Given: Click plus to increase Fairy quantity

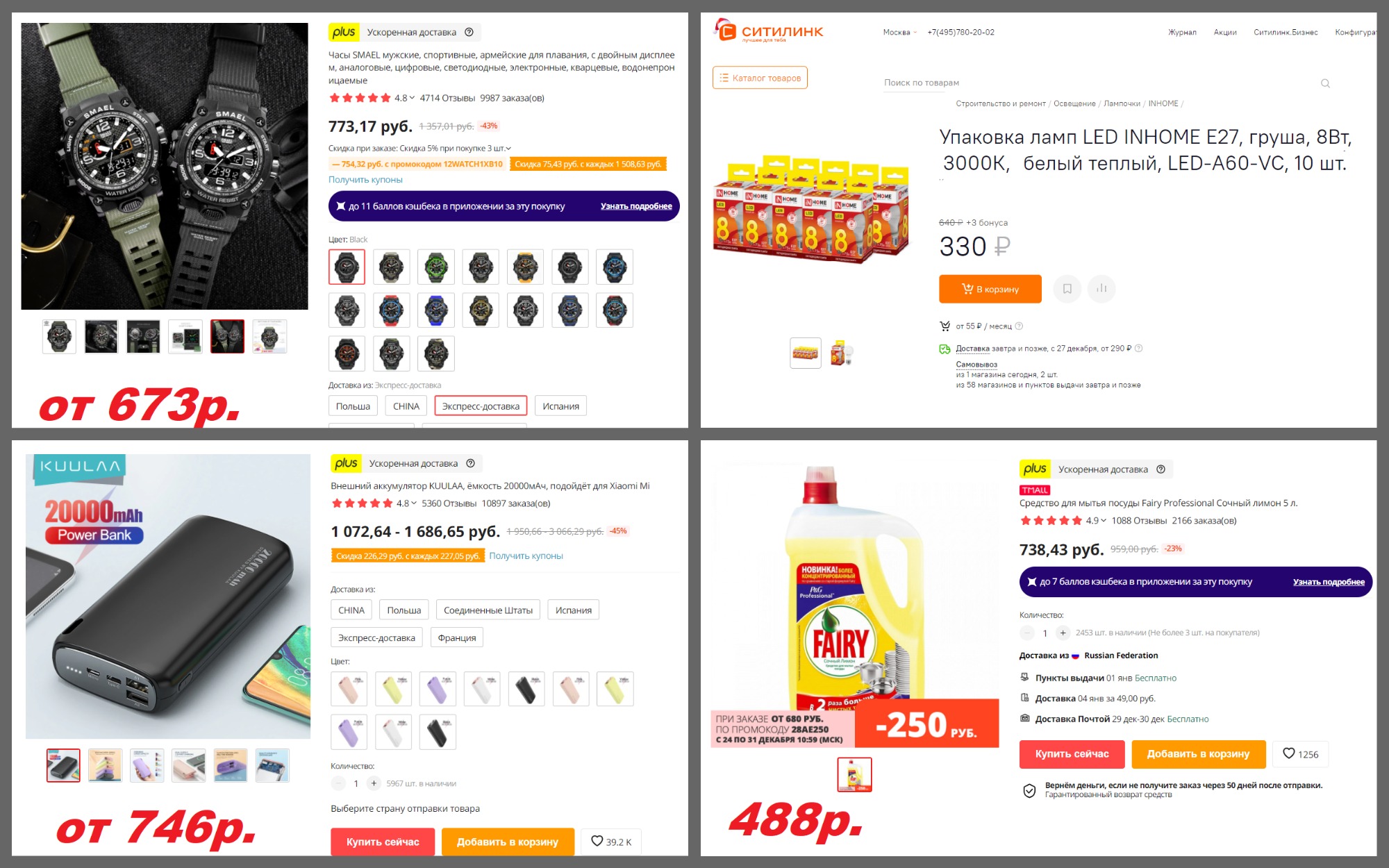Looking at the screenshot, I should pyautogui.click(x=1063, y=633).
